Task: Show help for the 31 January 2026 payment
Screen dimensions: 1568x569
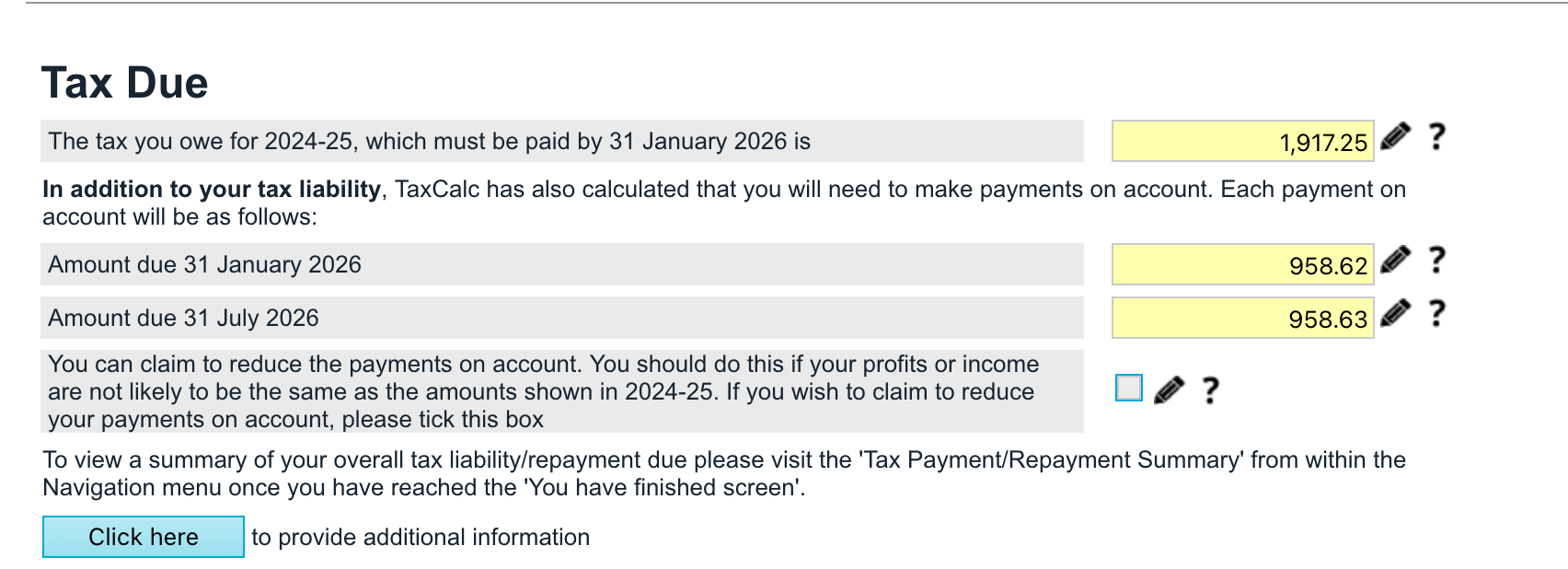Action: click(1435, 261)
